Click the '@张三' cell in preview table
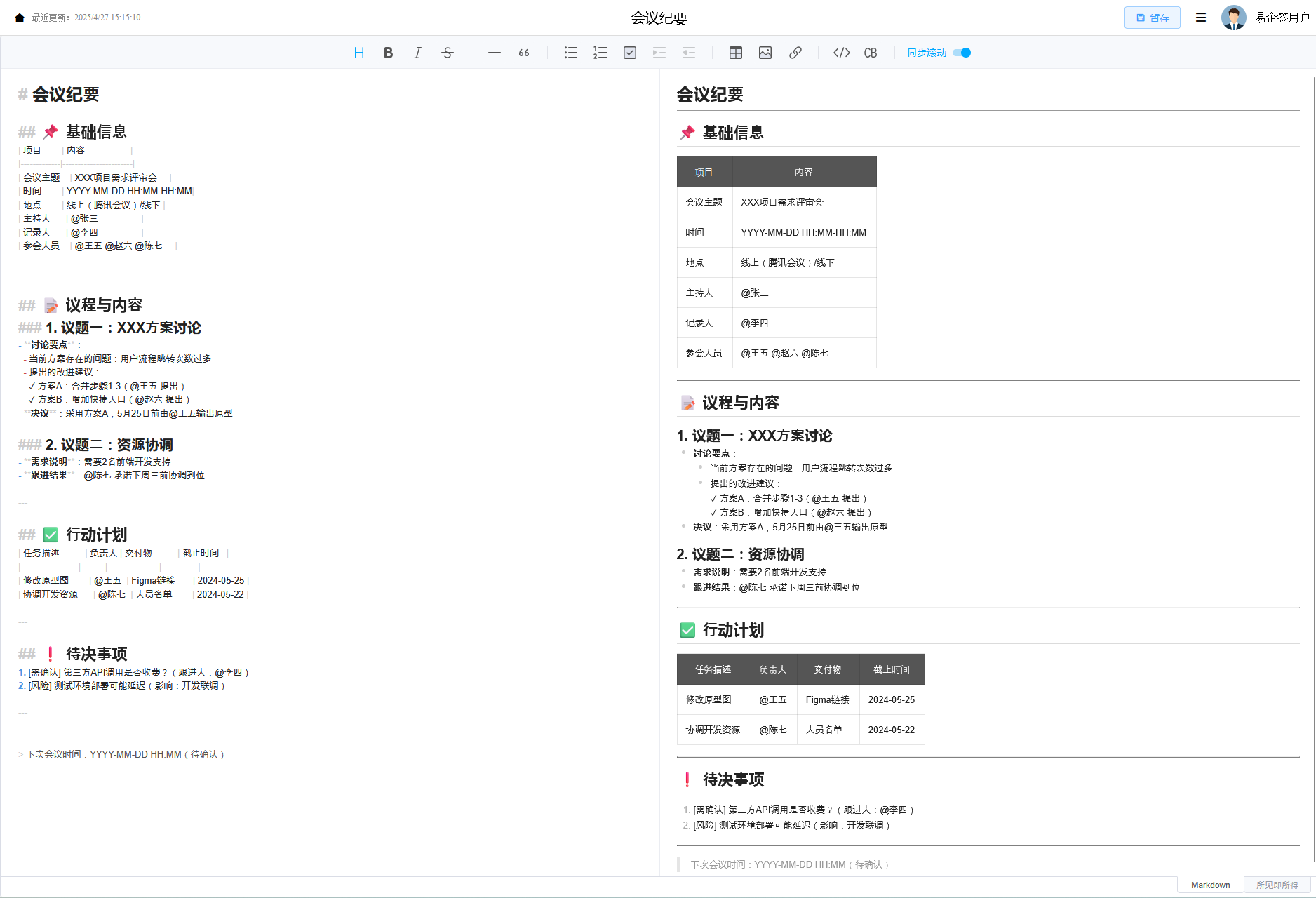 [804, 293]
